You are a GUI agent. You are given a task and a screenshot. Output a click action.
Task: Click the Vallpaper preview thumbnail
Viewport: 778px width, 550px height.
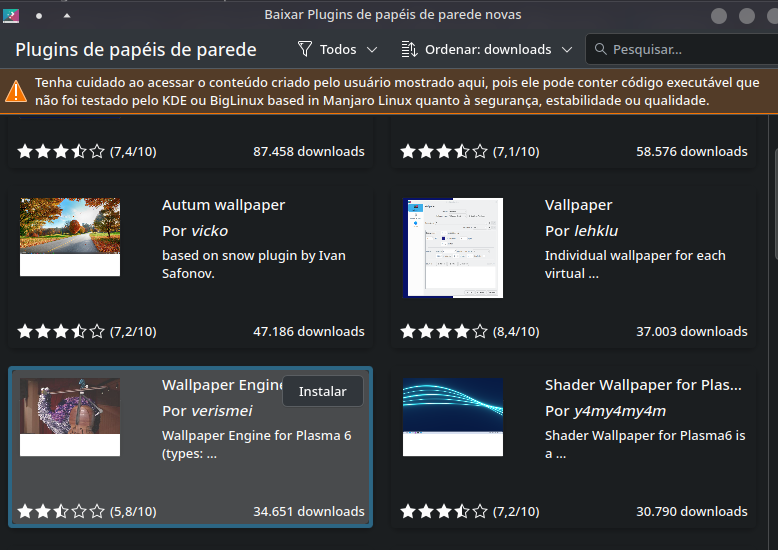pyautogui.click(x=453, y=247)
